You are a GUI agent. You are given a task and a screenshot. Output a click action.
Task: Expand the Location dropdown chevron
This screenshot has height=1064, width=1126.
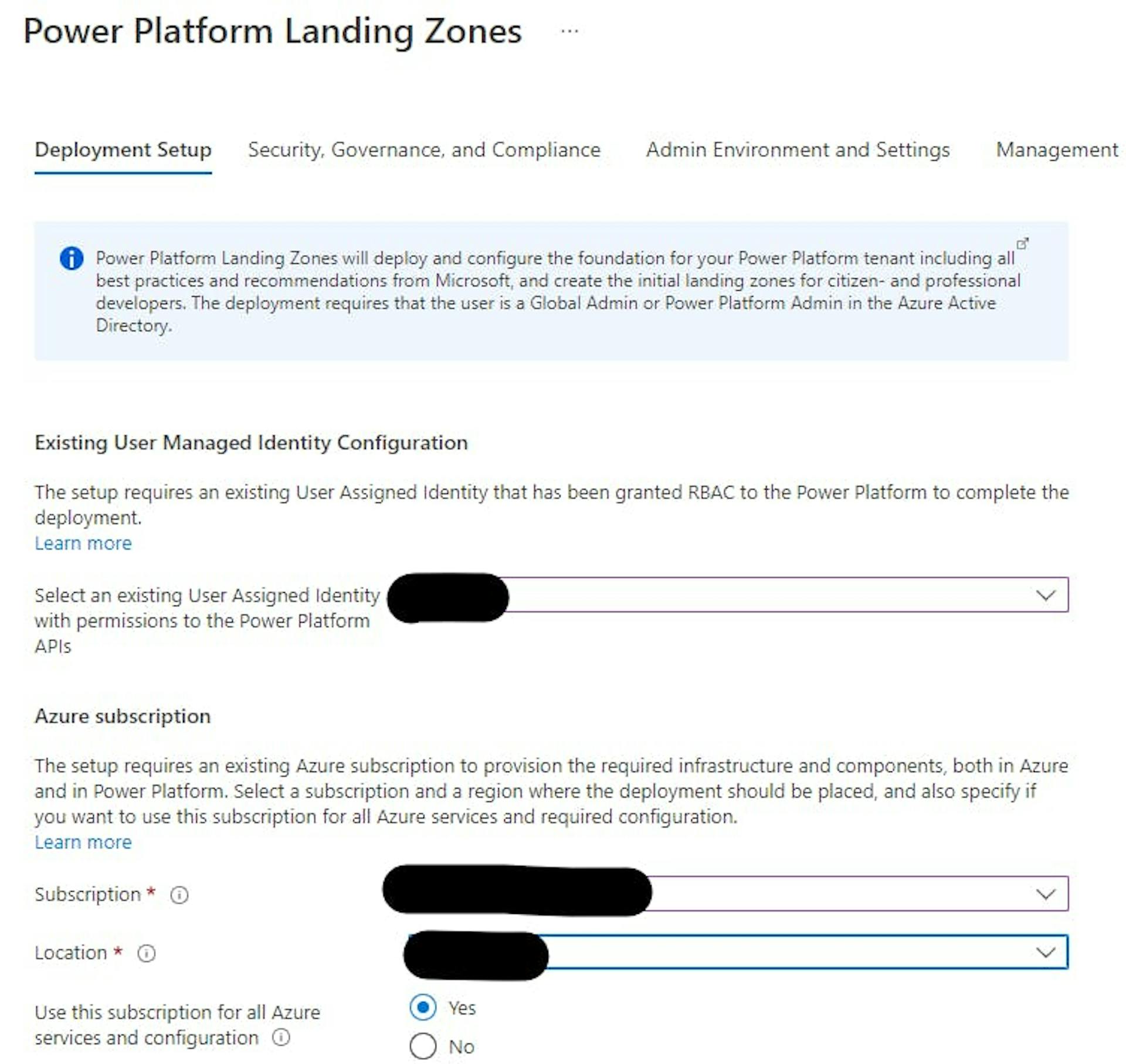point(1046,952)
